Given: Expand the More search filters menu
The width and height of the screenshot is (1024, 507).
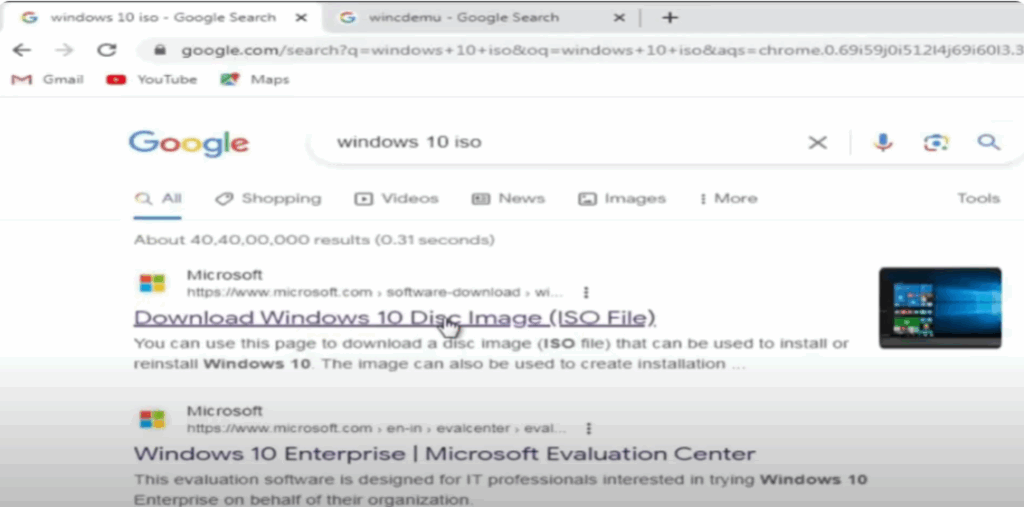Looking at the screenshot, I should click(728, 199).
